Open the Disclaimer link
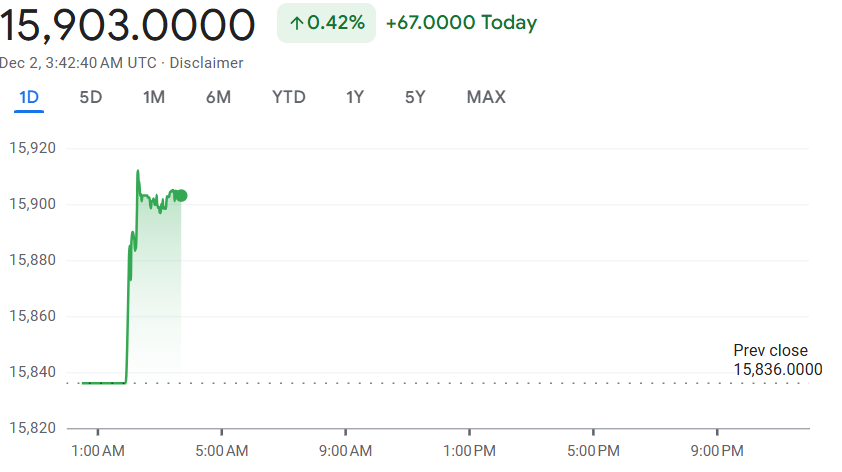The height and width of the screenshot is (472, 842). click(206, 63)
